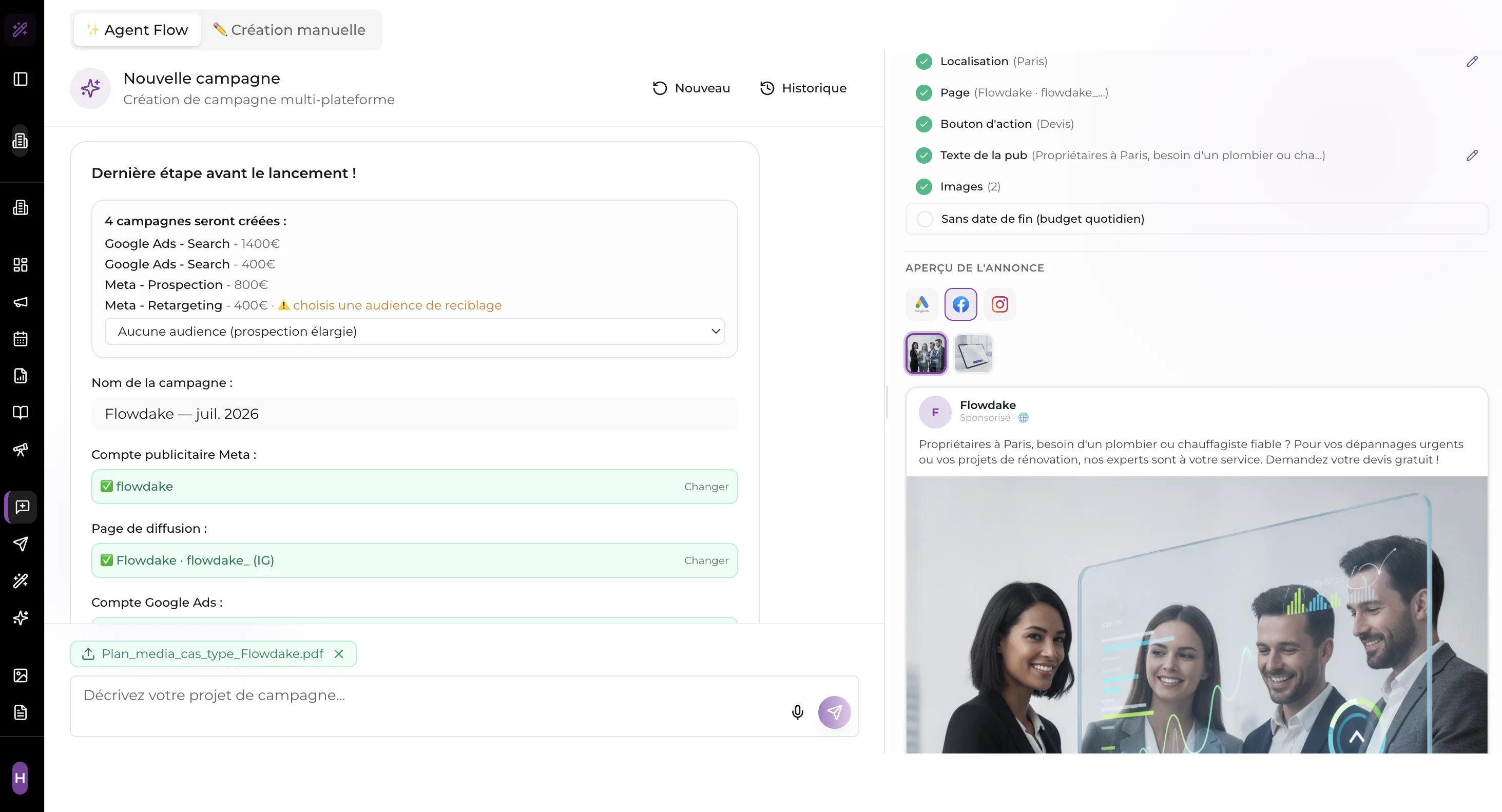Open the sparkles AI icon in sidebar
The width and height of the screenshot is (1502, 812).
(x=21, y=618)
